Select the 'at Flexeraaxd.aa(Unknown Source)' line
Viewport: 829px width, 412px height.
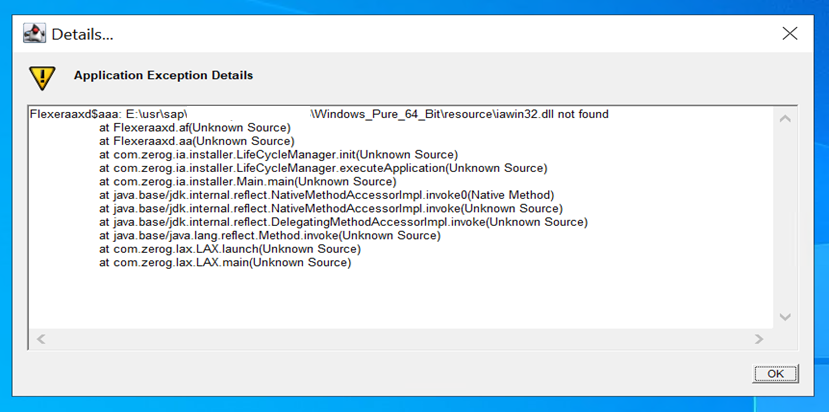pyautogui.click(x=197, y=141)
